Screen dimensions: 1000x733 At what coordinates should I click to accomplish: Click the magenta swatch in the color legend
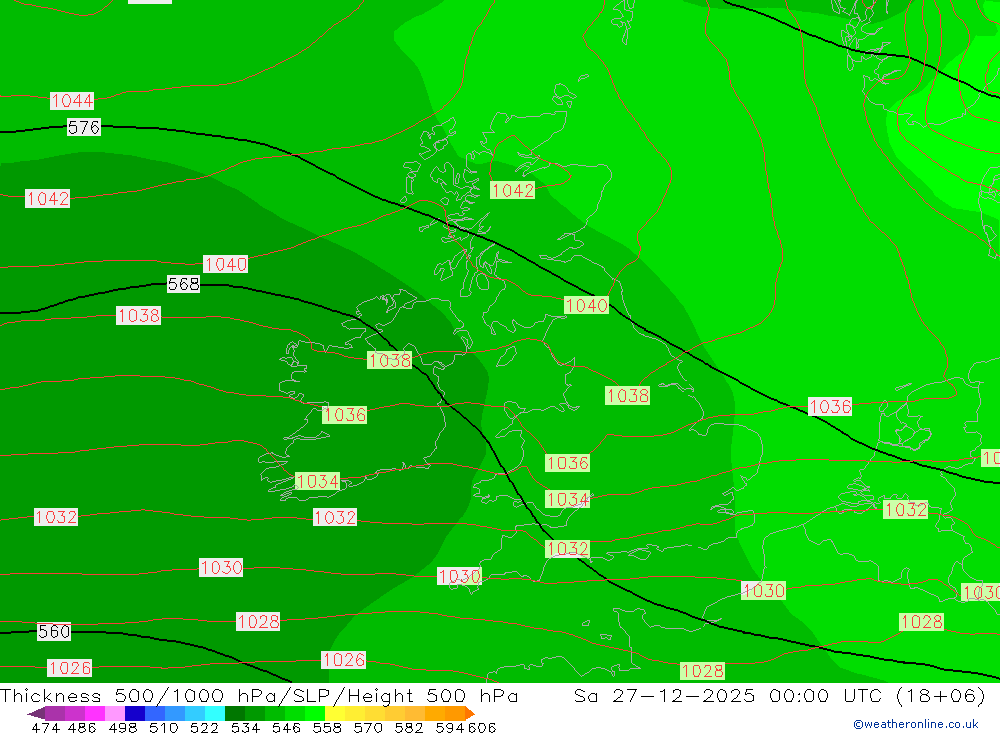[x=95, y=713]
